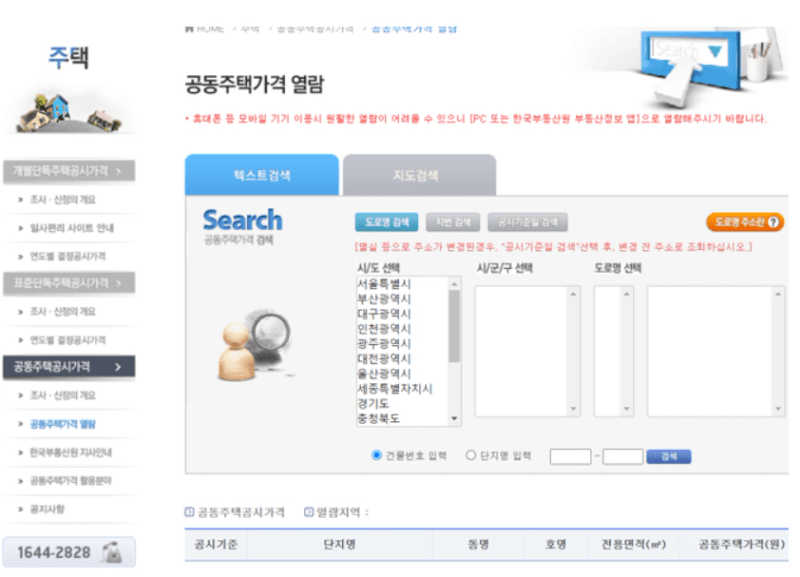The image size is (800, 577).
Task: Choose 충청북도 in the 시/도 list
Action: coord(378,418)
